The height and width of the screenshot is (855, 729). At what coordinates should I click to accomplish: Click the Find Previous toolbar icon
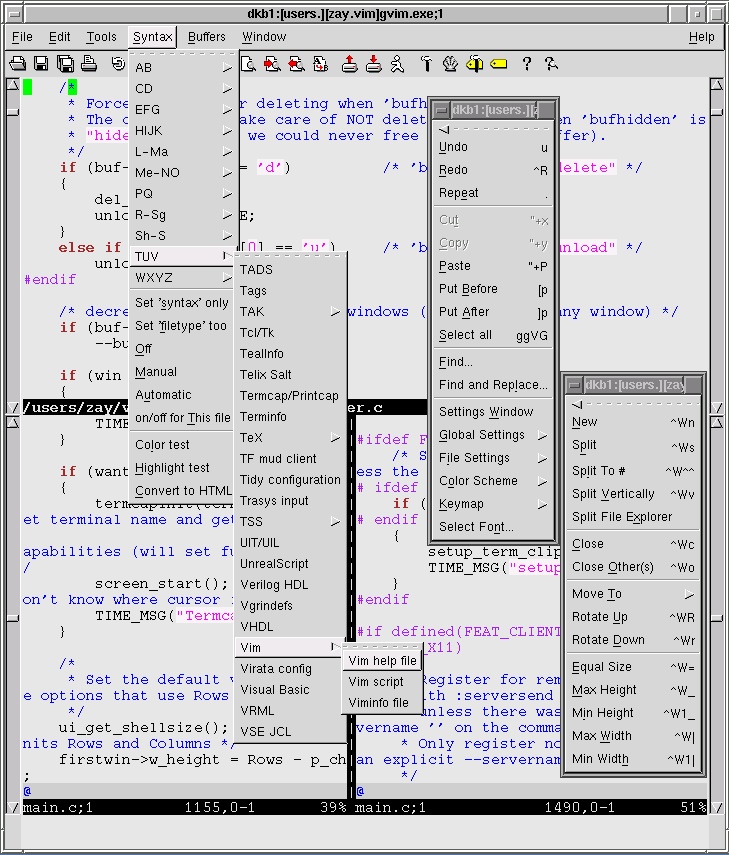click(x=296, y=64)
